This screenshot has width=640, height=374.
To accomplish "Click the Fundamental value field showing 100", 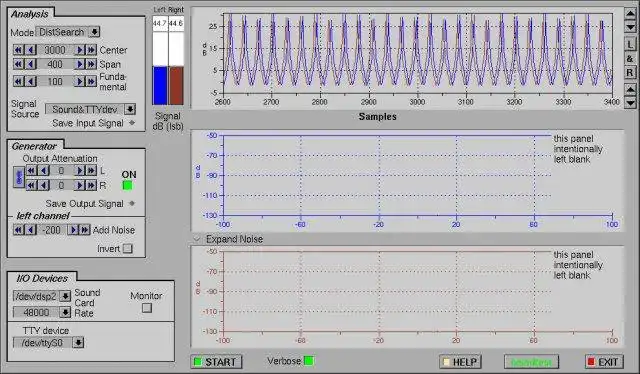I will pos(55,81).
